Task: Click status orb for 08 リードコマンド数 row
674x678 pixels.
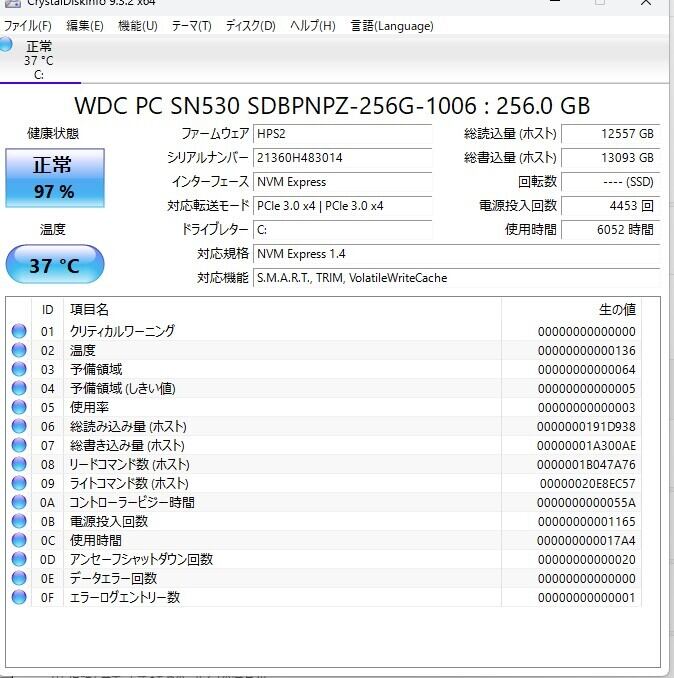Action: (x=19, y=464)
